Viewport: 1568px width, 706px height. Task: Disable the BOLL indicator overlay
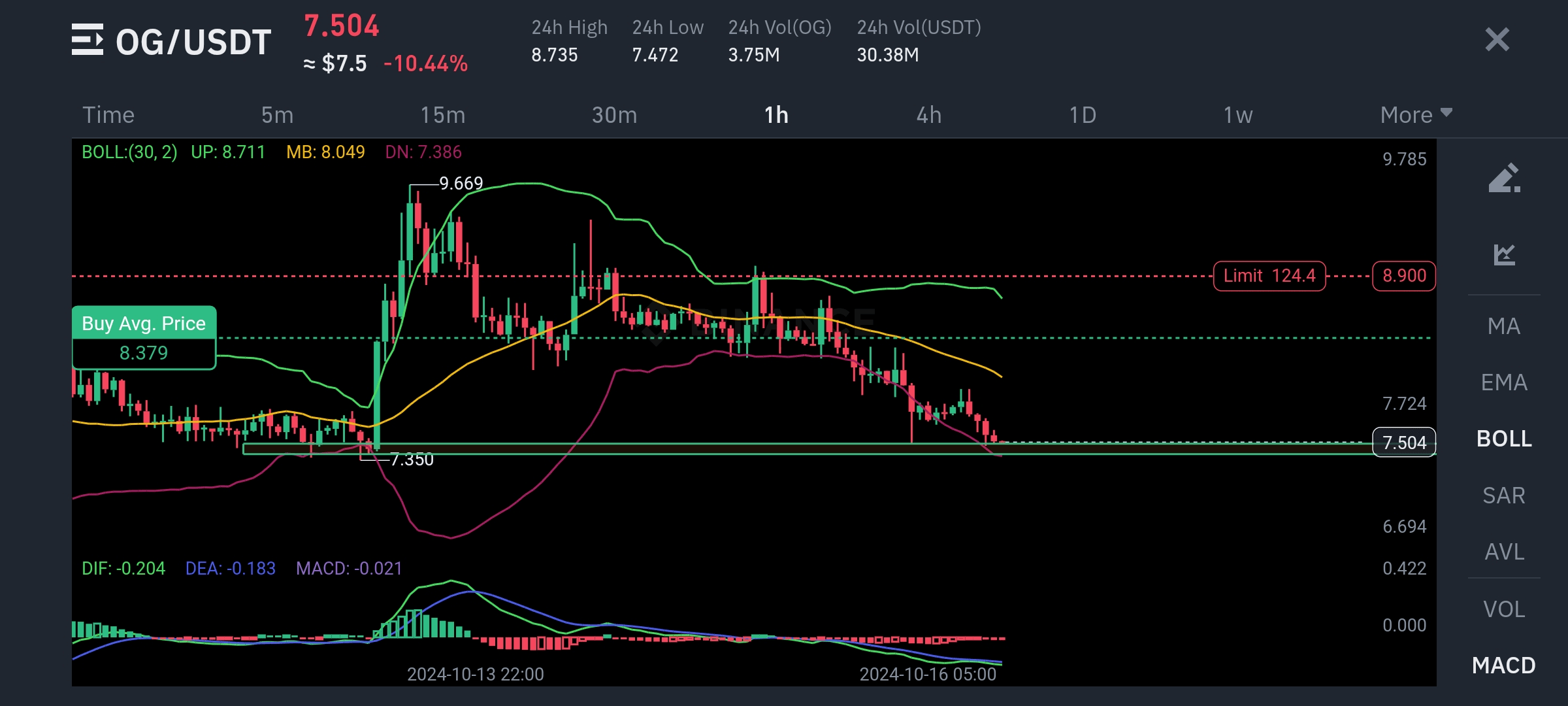[x=1504, y=439]
